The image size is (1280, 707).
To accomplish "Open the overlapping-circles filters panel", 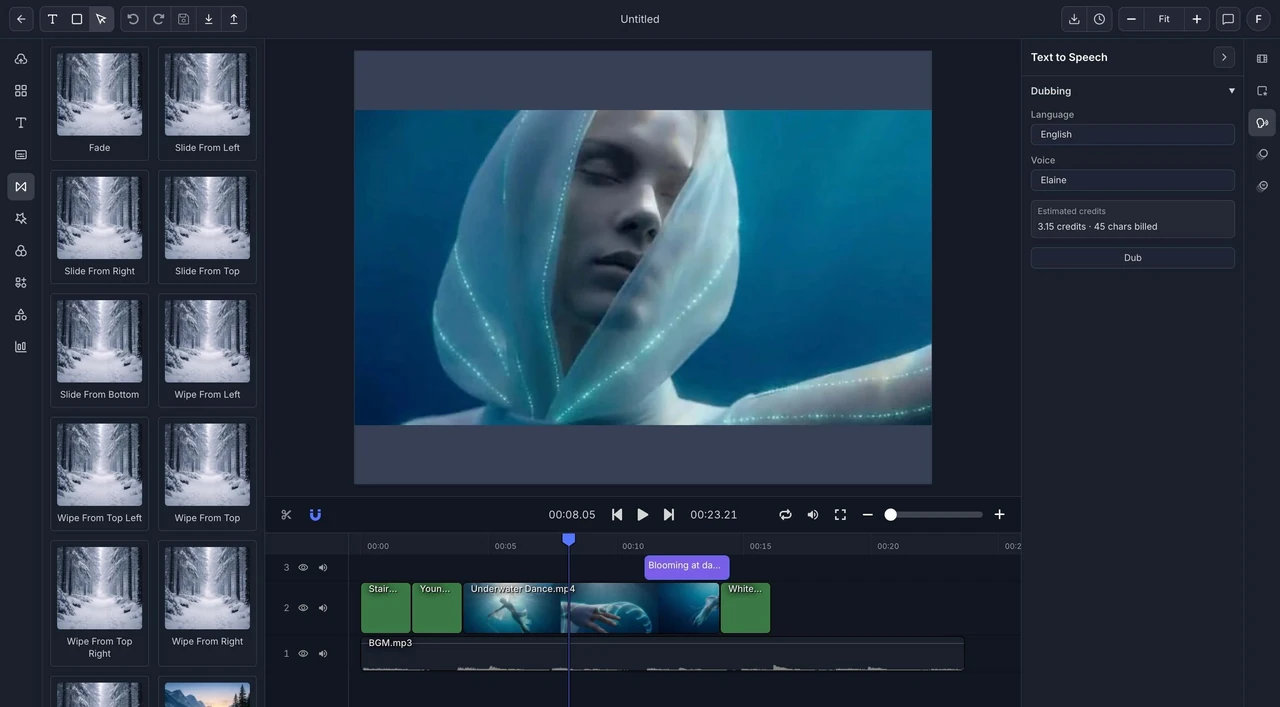I will (x=21, y=251).
